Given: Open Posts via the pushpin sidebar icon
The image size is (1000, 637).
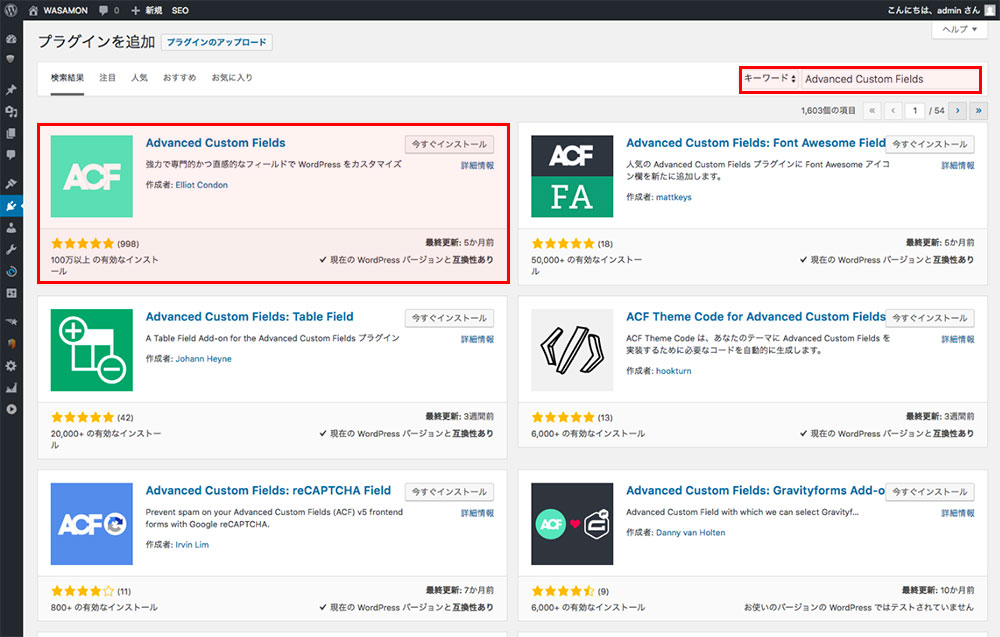Looking at the screenshot, I should click(x=11, y=90).
